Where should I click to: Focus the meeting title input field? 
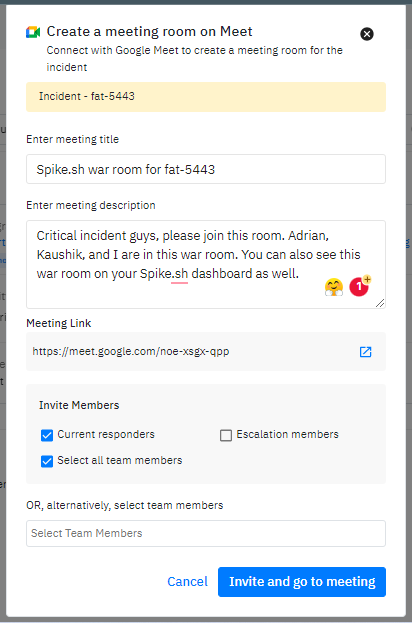click(206, 169)
